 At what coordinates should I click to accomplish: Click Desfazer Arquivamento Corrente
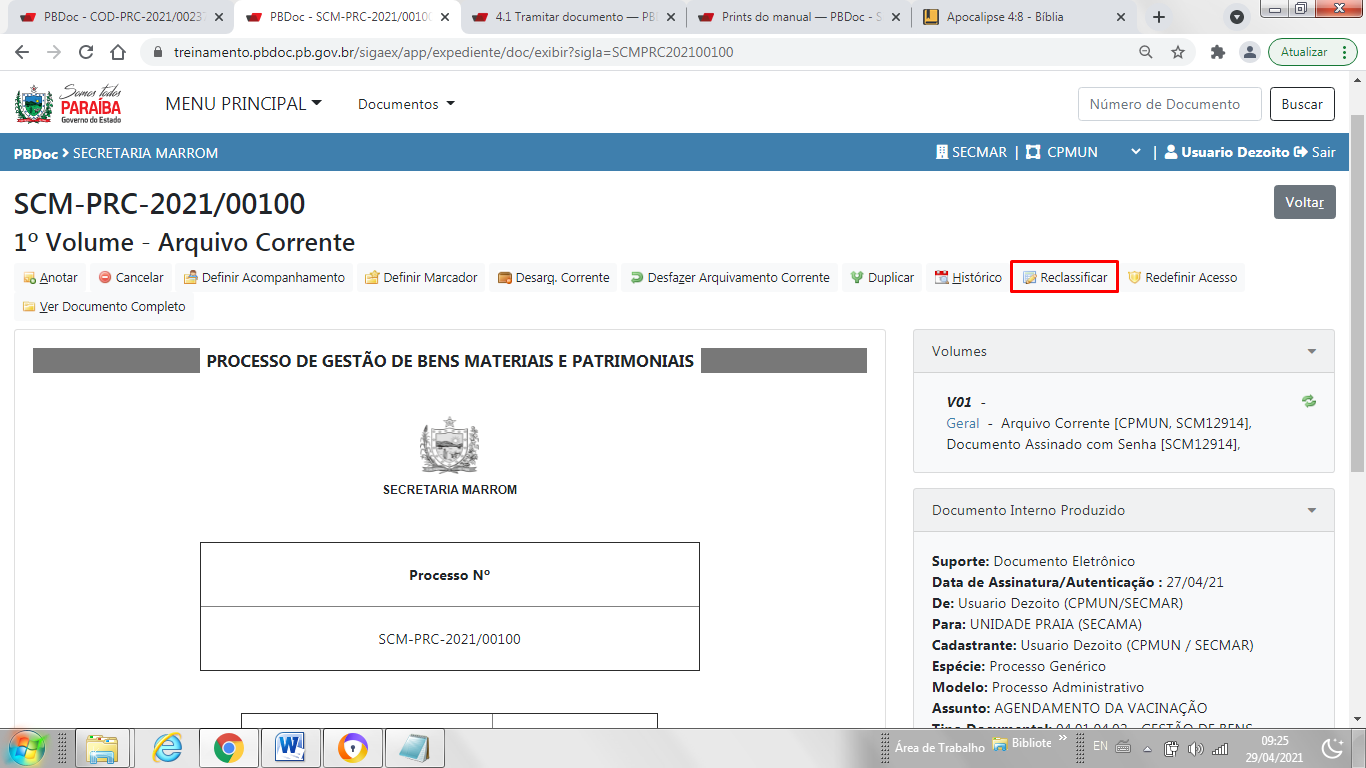tap(729, 278)
